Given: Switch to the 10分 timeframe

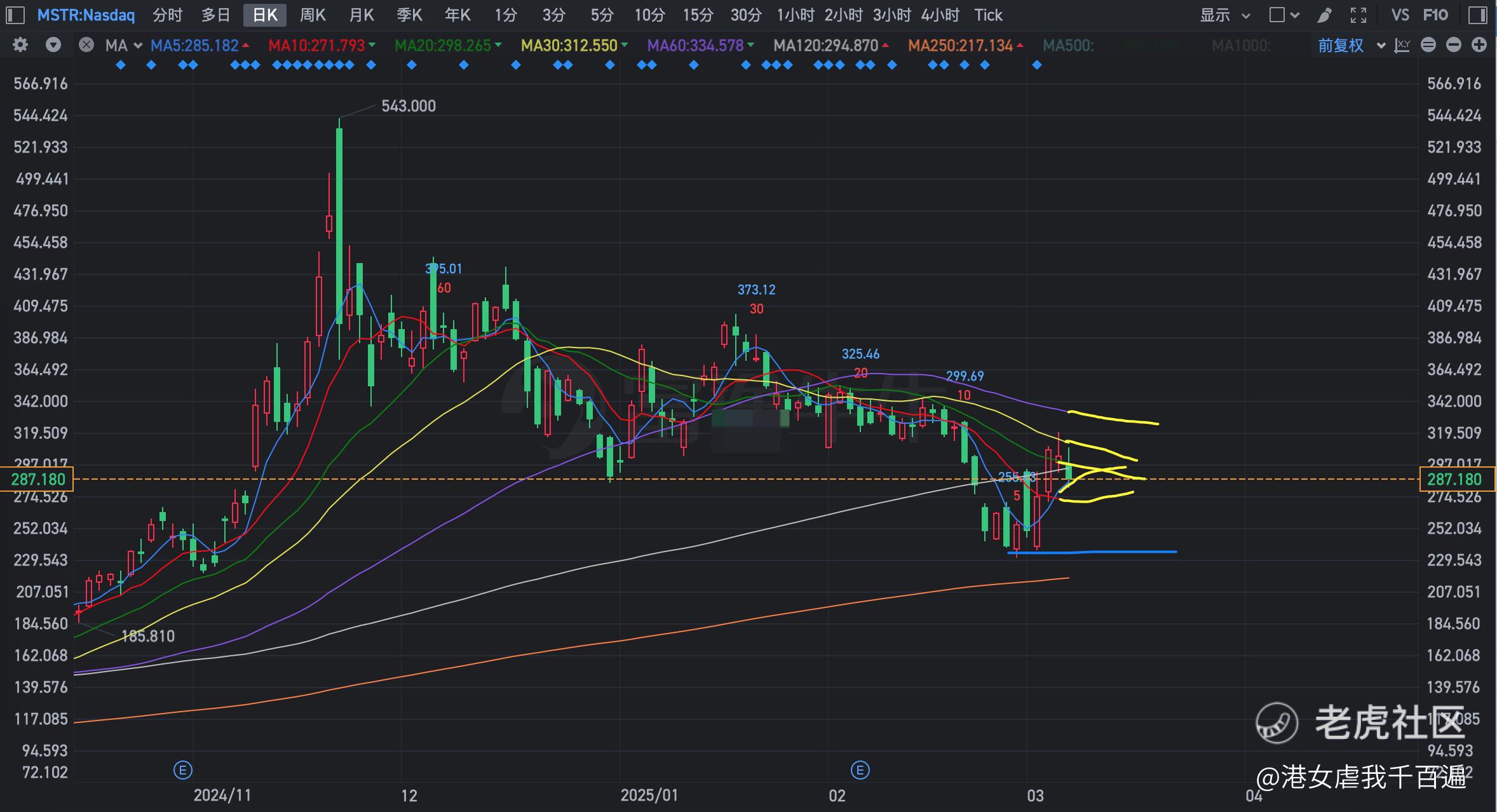Looking at the screenshot, I should pos(650,15).
